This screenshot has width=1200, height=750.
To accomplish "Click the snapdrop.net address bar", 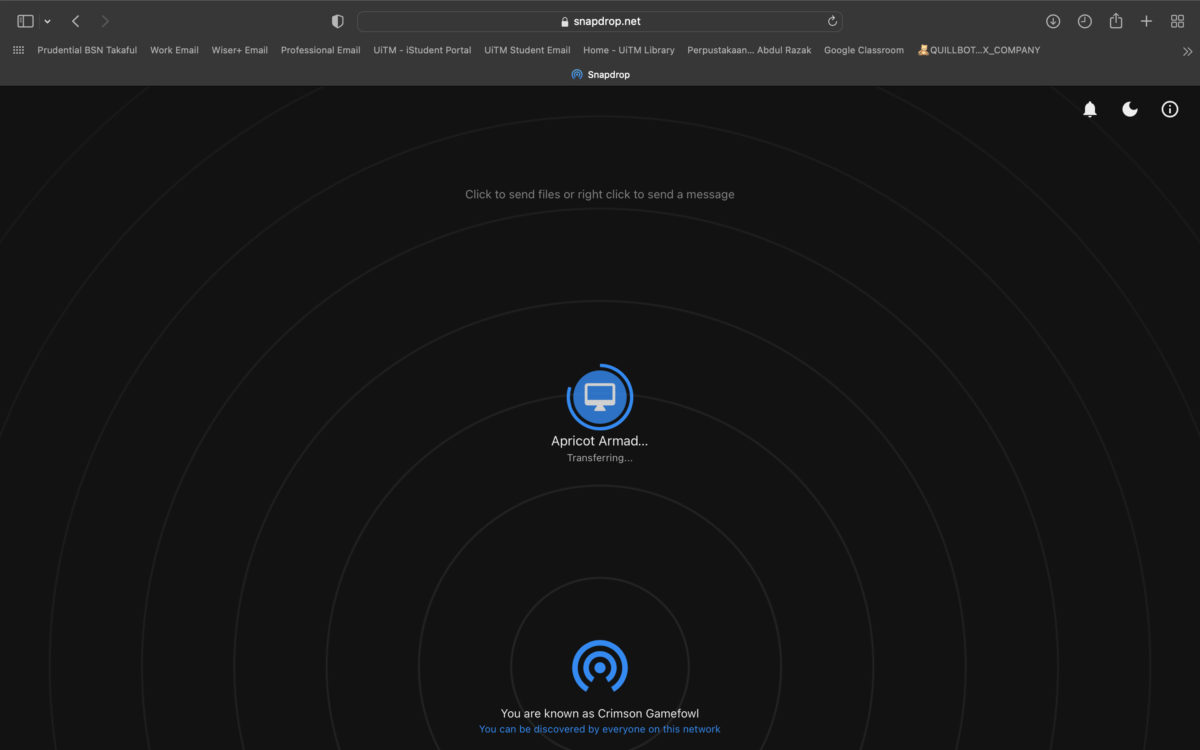I will coord(600,21).
